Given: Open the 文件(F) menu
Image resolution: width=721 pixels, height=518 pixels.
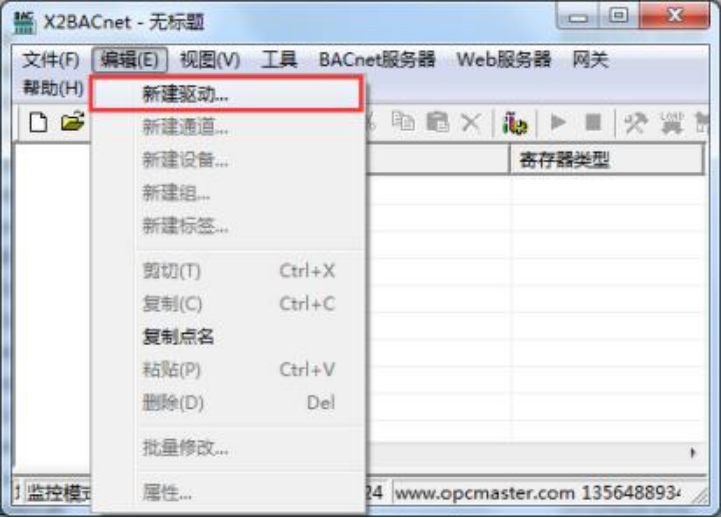Looking at the screenshot, I should [x=51, y=60].
